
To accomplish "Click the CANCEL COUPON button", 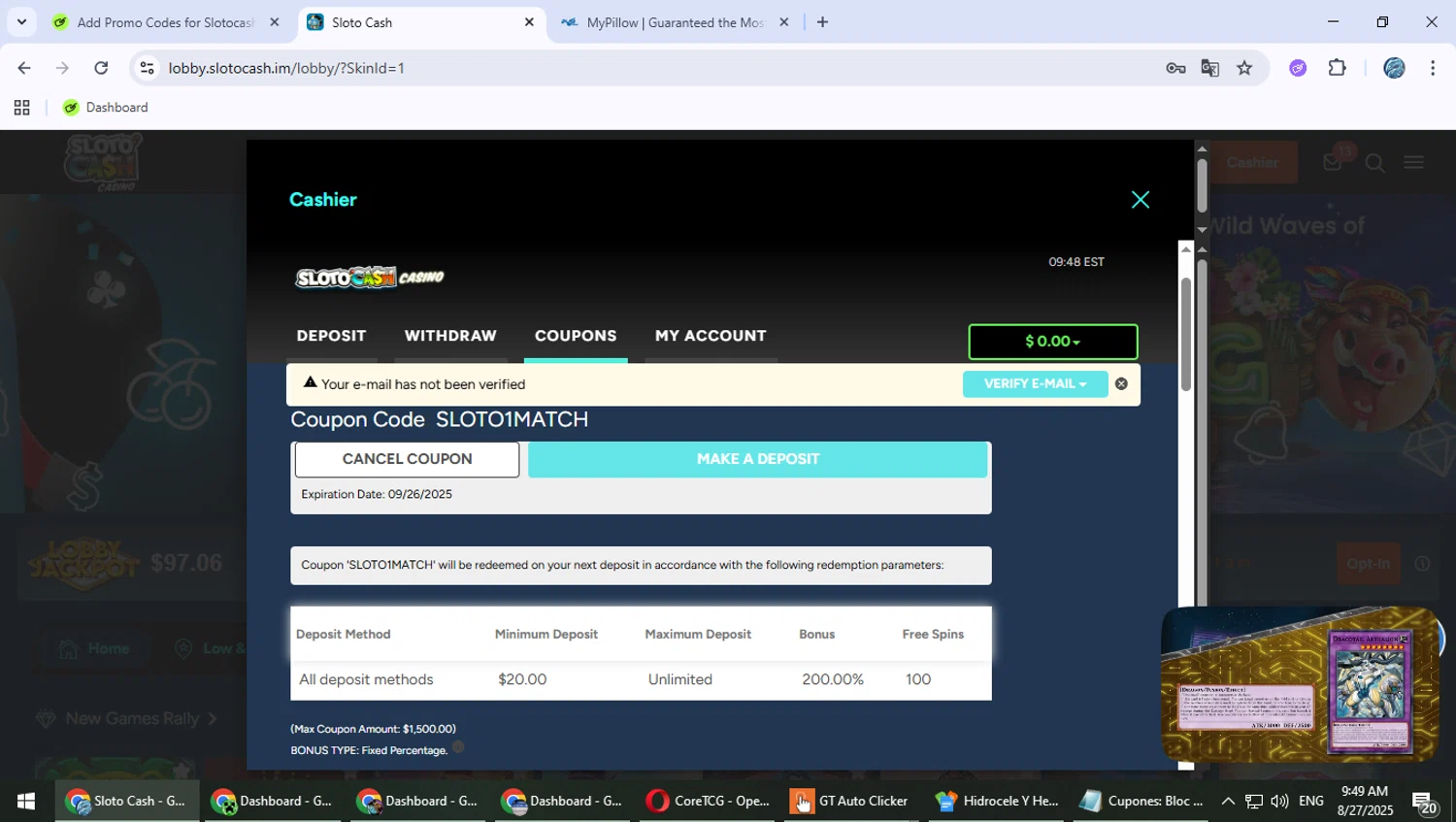I will coord(407,459).
